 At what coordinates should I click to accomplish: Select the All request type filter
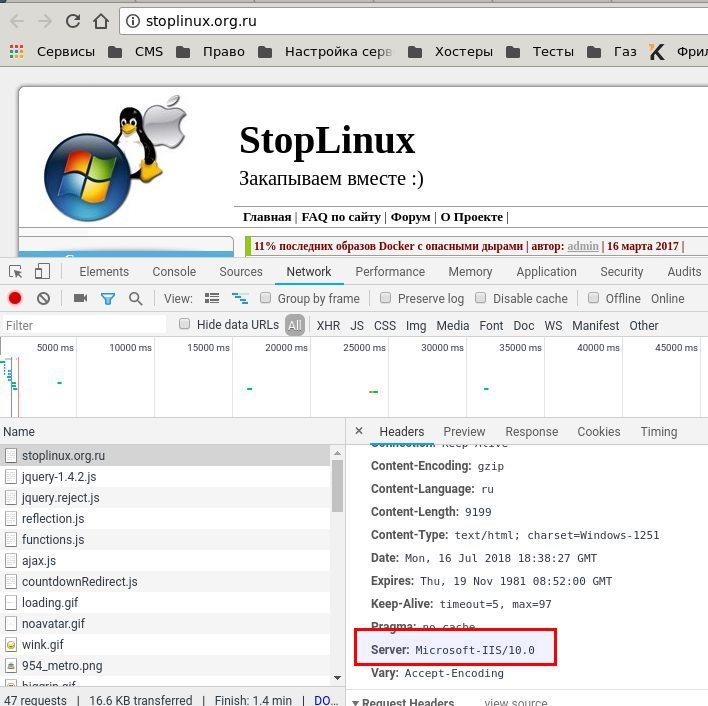point(295,325)
